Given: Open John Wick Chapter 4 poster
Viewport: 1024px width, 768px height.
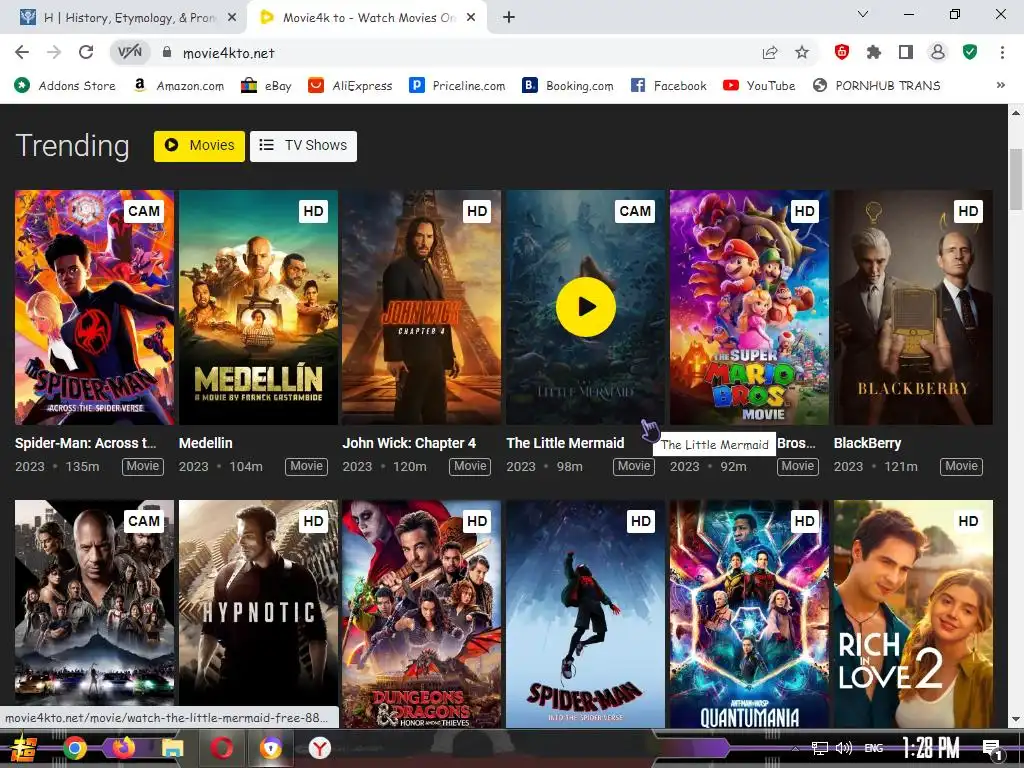Looking at the screenshot, I should (422, 308).
